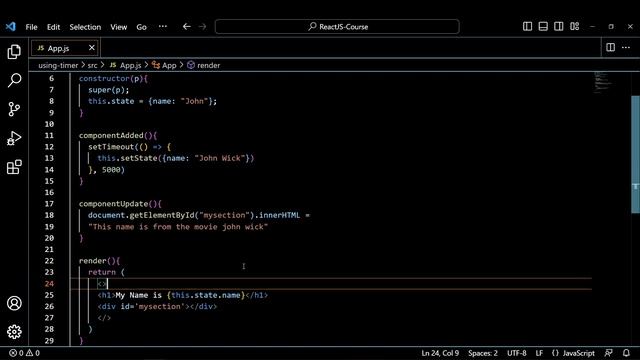Viewport: 640px width, 360px height.
Task: Click on super(p) on line 7
Action: tap(106, 90)
